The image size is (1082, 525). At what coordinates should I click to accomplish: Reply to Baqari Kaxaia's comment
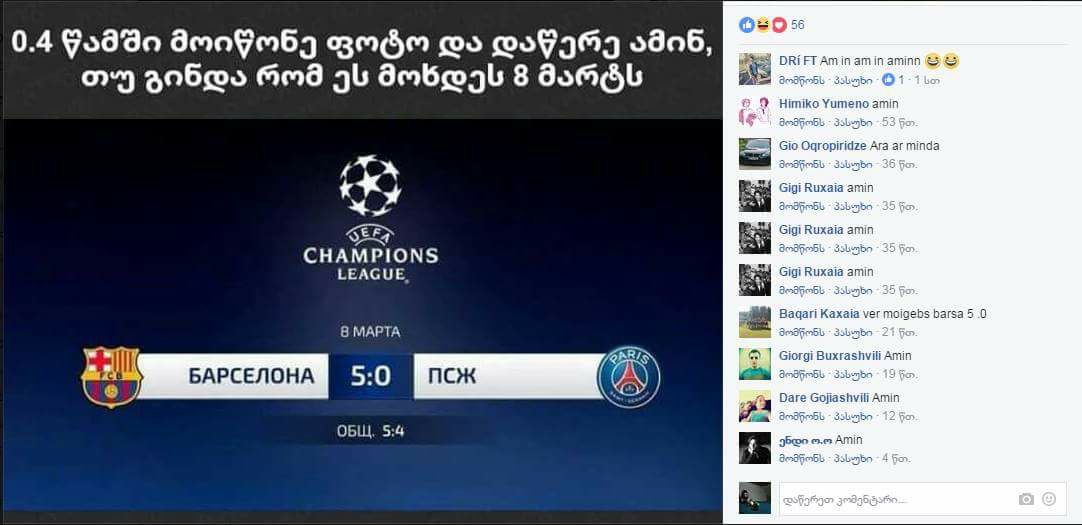[853, 333]
